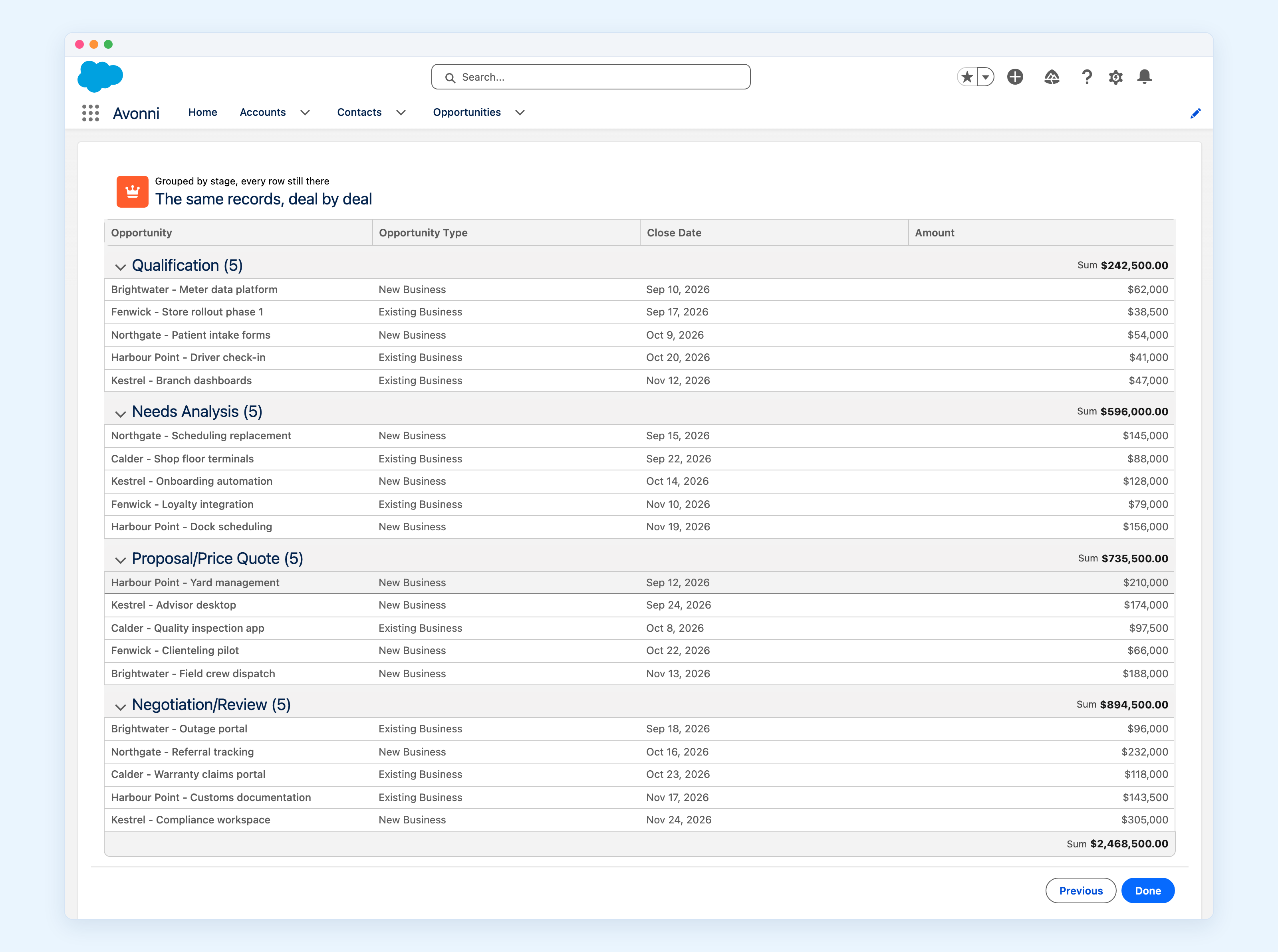This screenshot has height=952, width=1278.
Task: Click the Sep 10, 2026 close date
Action: pyautogui.click(x=678, y=290)
